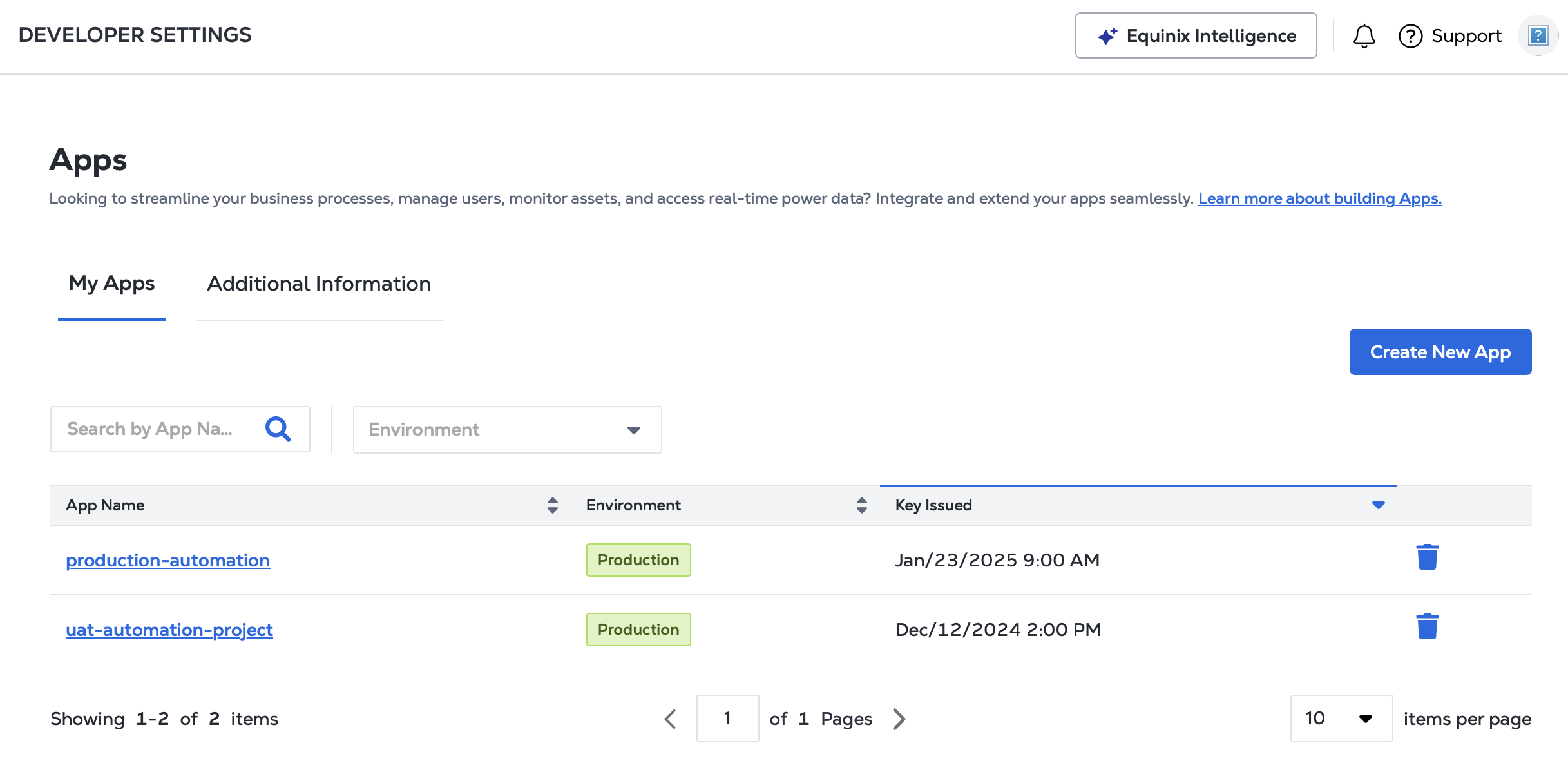1568x772 pixels.
Task: Click Create New App button
Action: click(x=1440, y=352)
